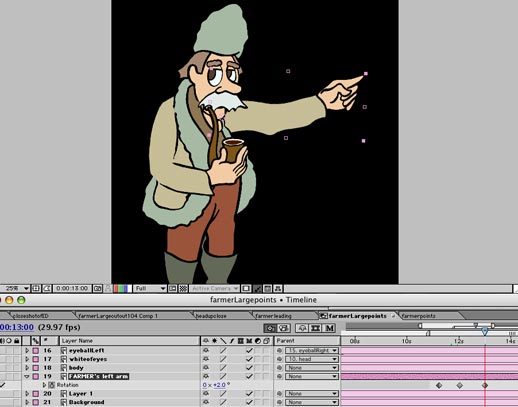Click the label column header icon
Viewport: 518px width, 407px height.
(x=35, y=341)
